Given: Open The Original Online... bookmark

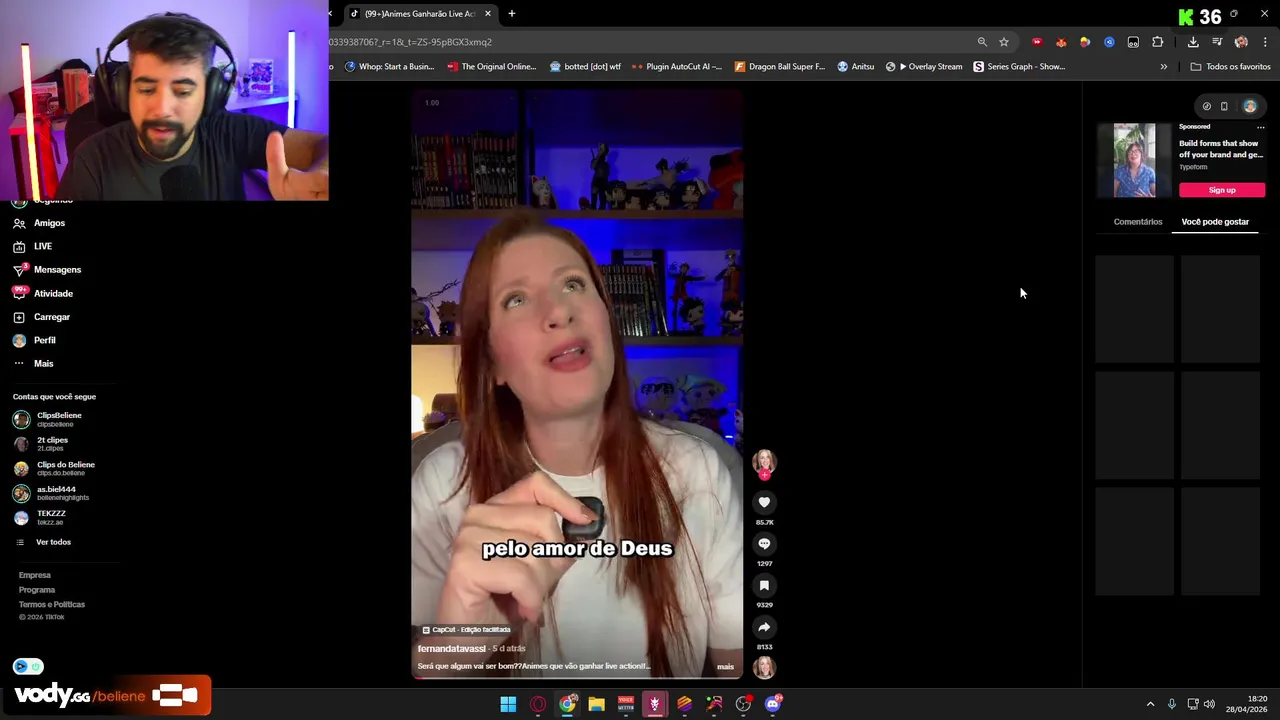Looking at the screenshot, I should point(492,67).
